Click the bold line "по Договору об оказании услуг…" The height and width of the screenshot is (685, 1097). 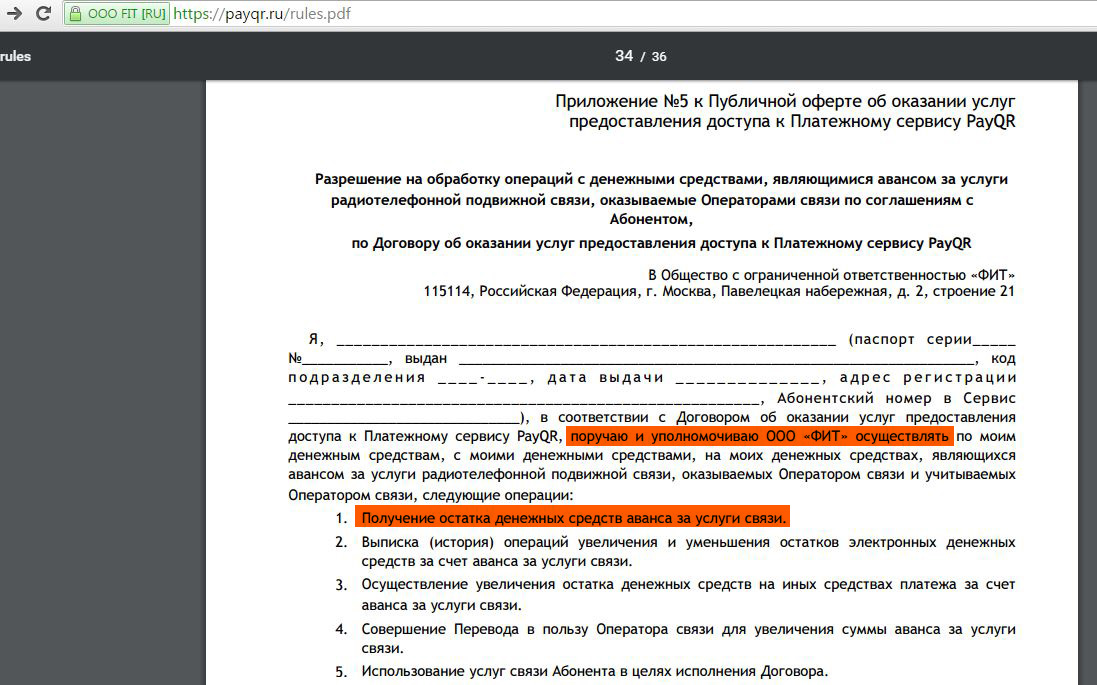(661, 243)
